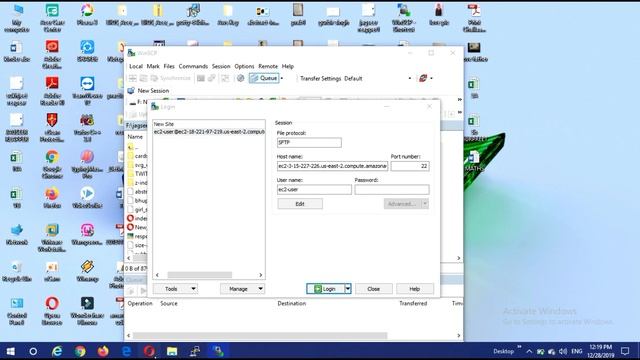
Task: Click the Help button in Login dialog
Action: click(415, 289)
